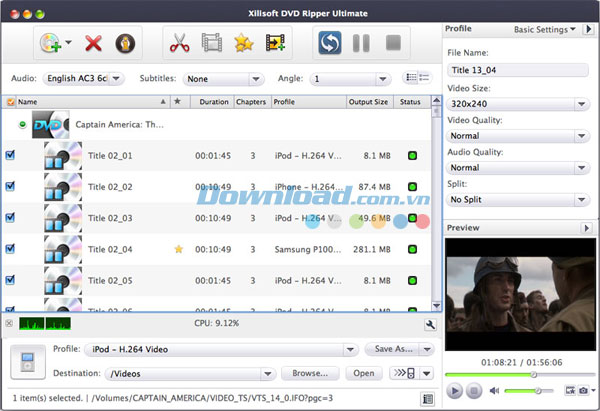Collapse the Profile panel arrow
Image resolution: width=600 pixels, height=411 pixels.
(588, 29)
